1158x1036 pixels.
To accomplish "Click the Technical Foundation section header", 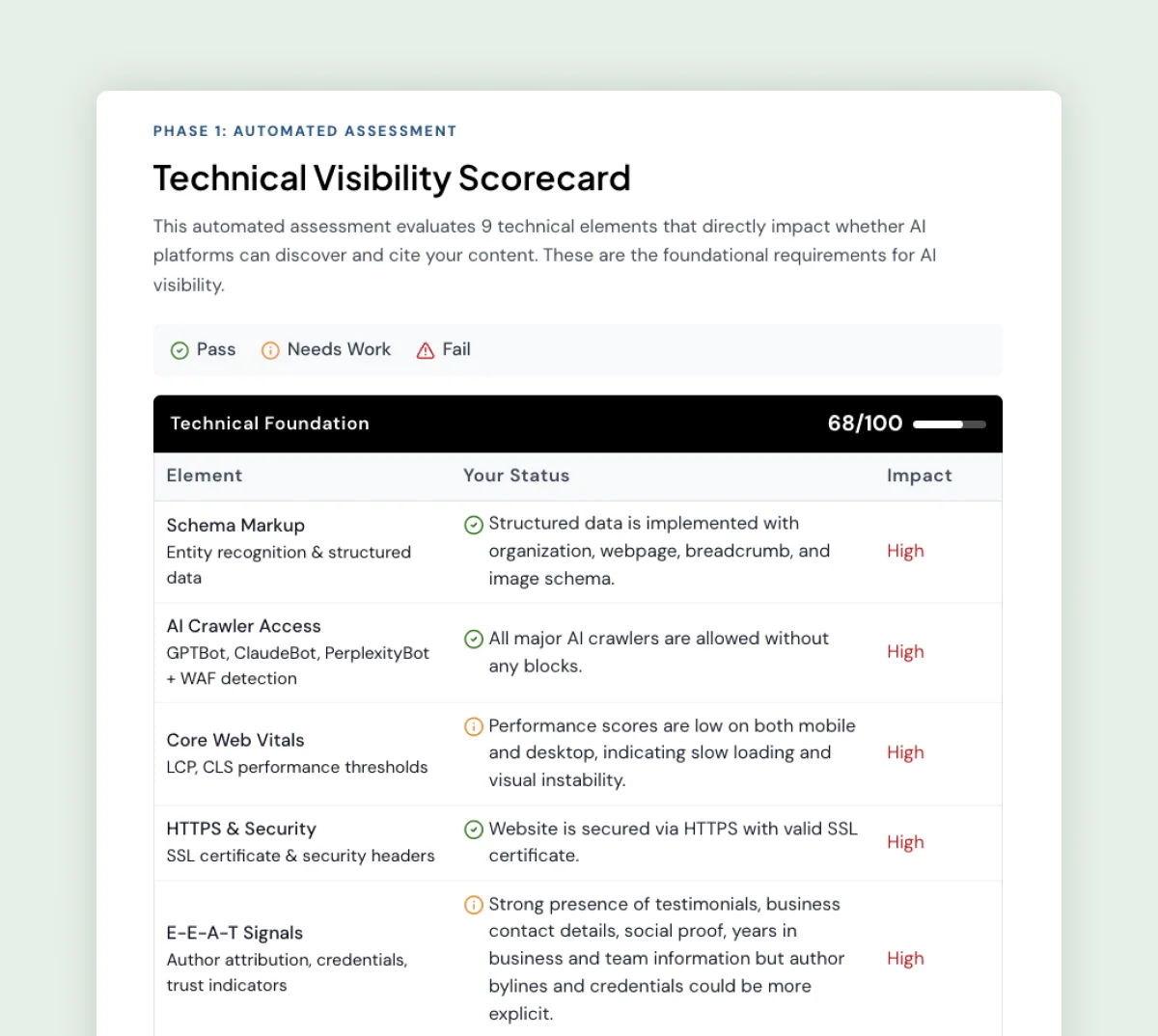I will [x=270, y=423].
